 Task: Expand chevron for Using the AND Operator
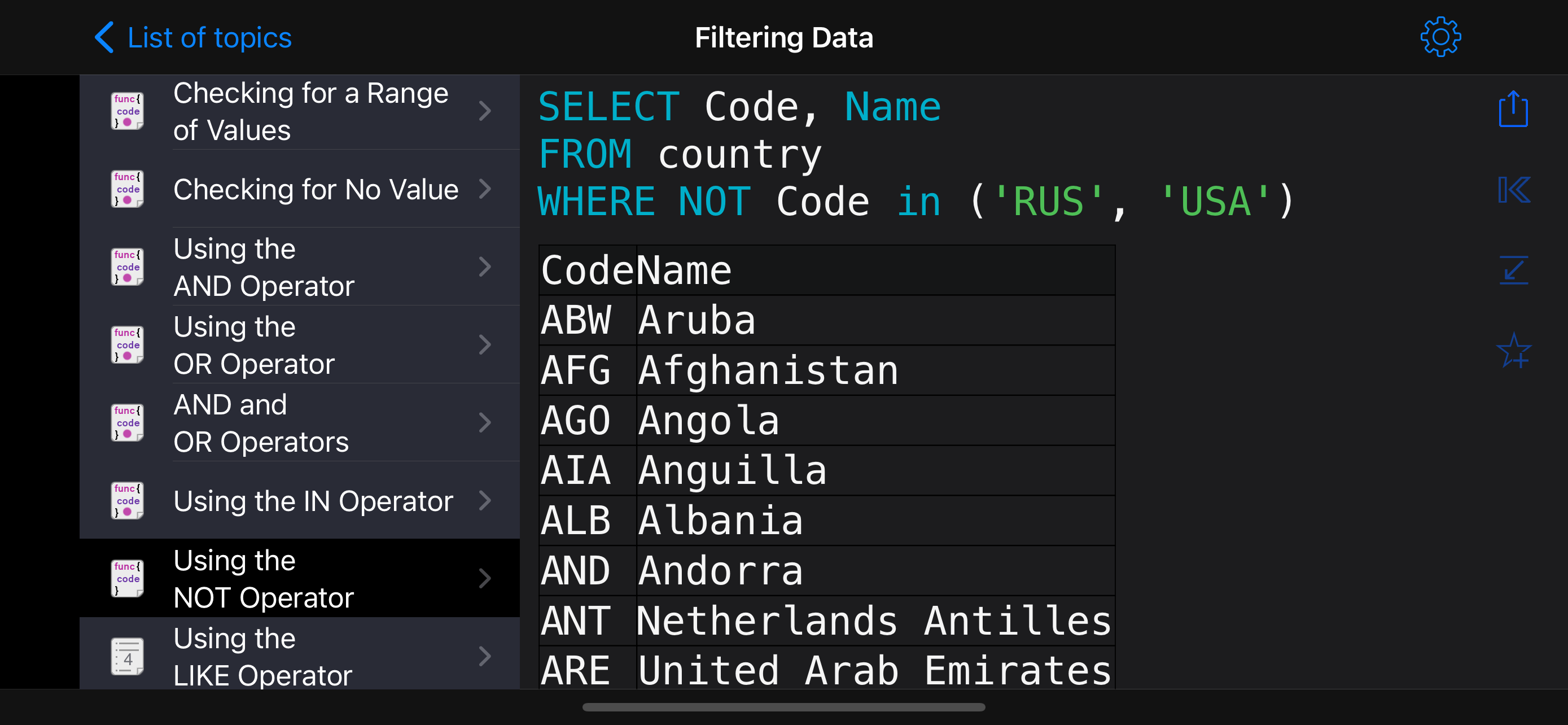485,267
